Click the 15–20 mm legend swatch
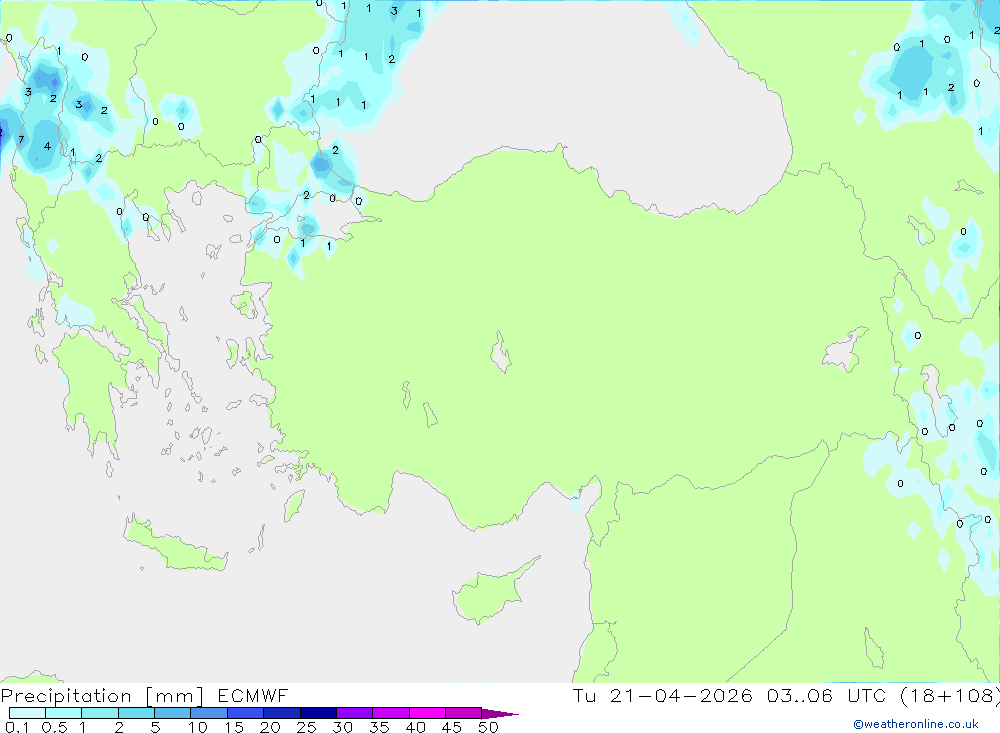The image size is (1000, 733). pos(246,713)
